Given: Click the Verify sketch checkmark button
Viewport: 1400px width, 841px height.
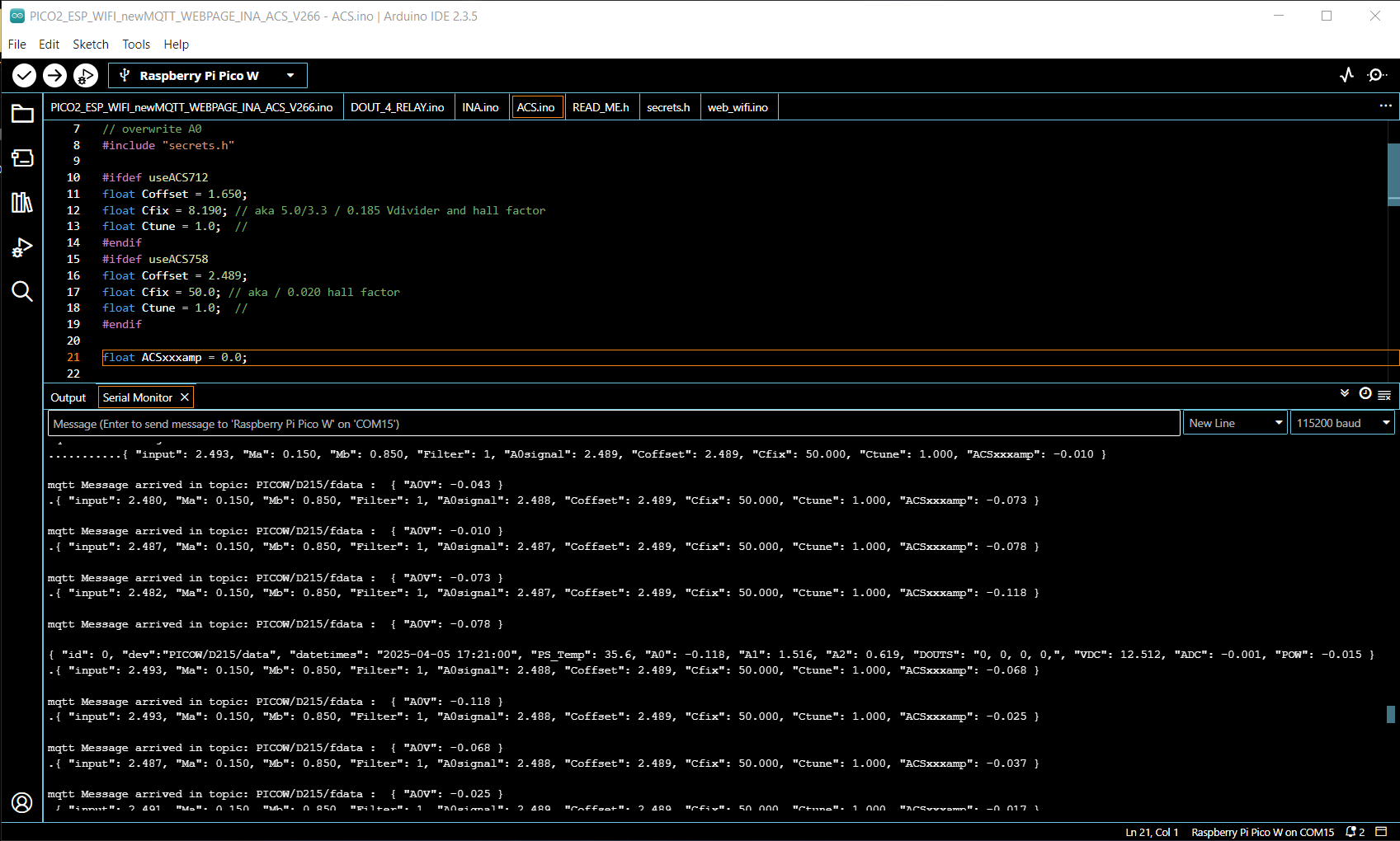Looking at the screenshot, I should [24, 76].
